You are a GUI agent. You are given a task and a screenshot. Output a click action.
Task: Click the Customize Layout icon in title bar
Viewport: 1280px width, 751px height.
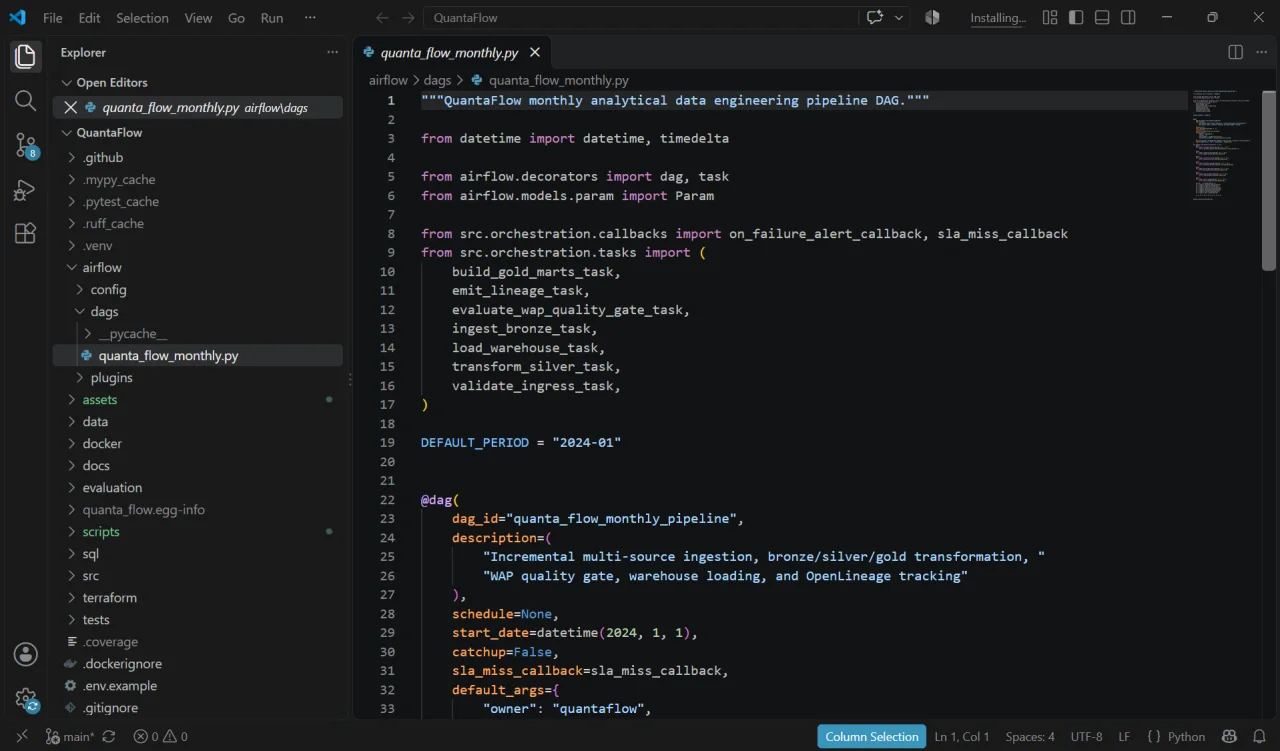(1050, 18)
